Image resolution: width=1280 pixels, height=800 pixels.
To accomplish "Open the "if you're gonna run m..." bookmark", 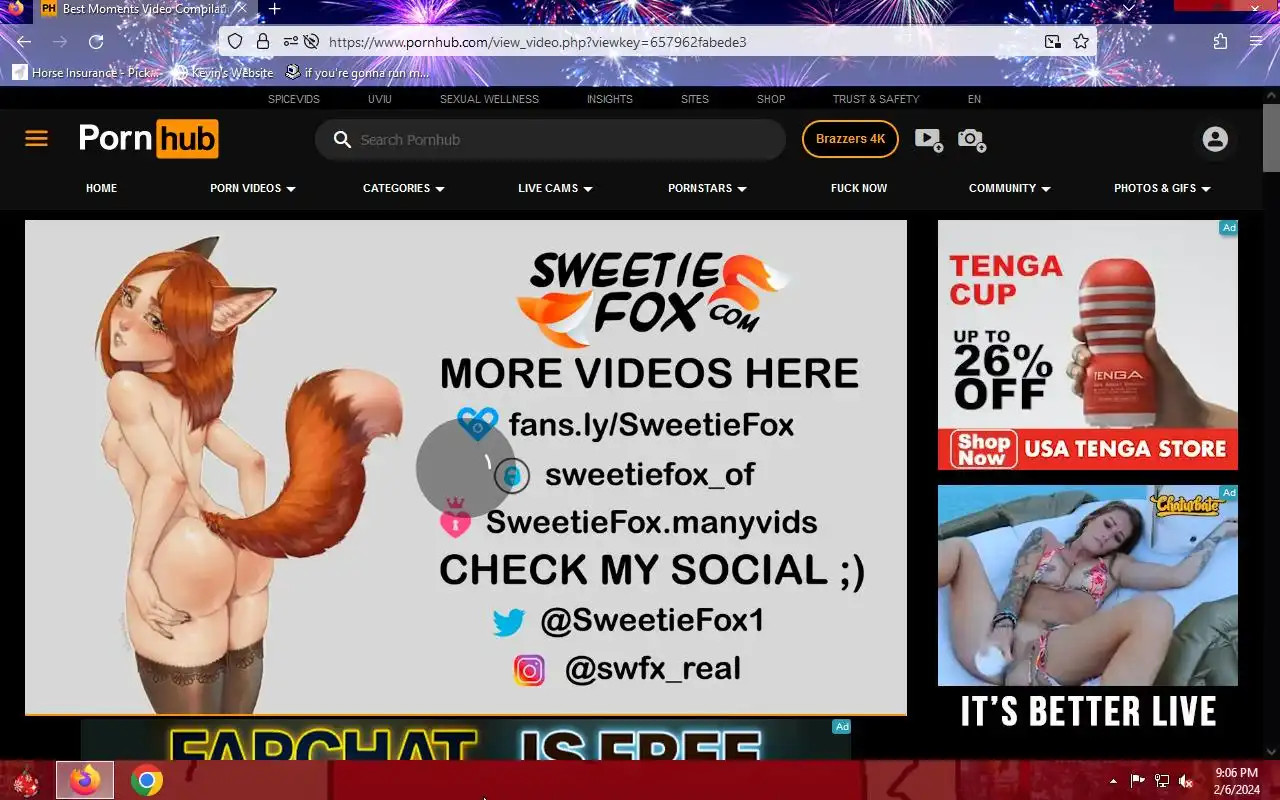I will click(357, 72).
